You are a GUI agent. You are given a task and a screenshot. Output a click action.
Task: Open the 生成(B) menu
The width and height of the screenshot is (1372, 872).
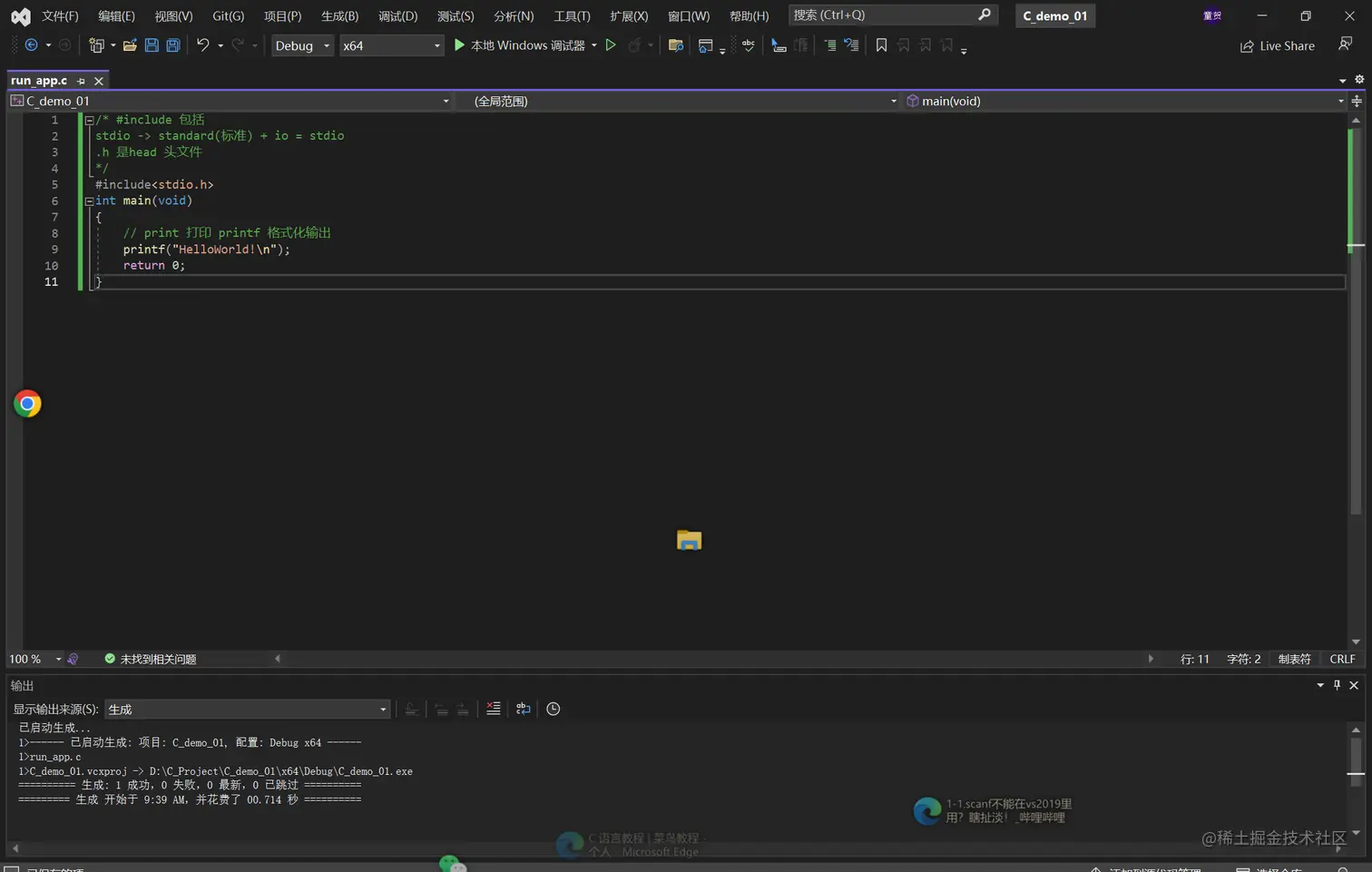[x=339, y=16]
